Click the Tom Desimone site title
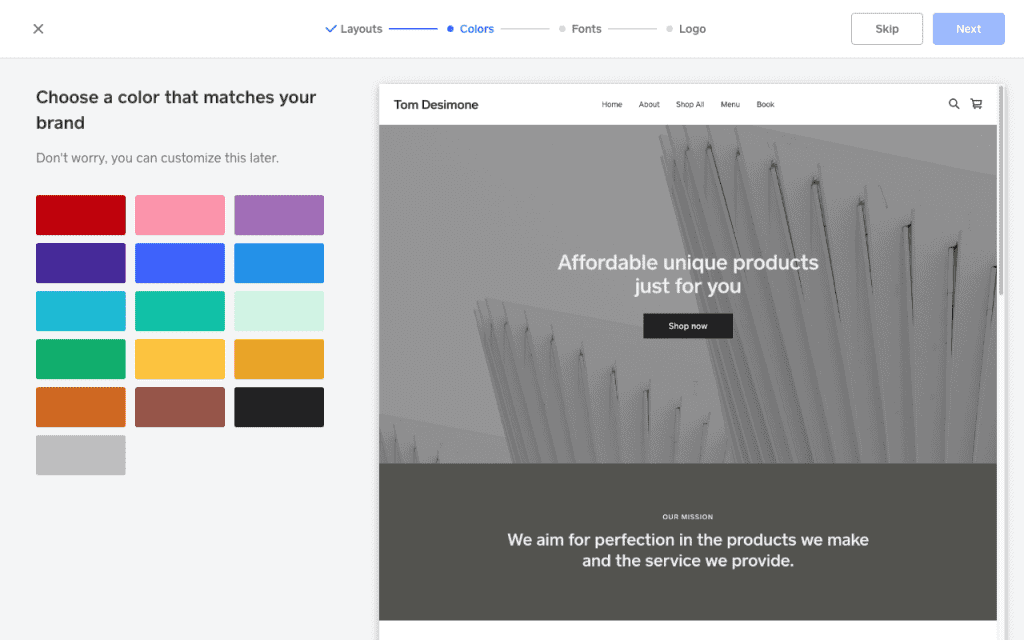The width and height of the screenshot is (1024, 640). [x=436, y=103]
